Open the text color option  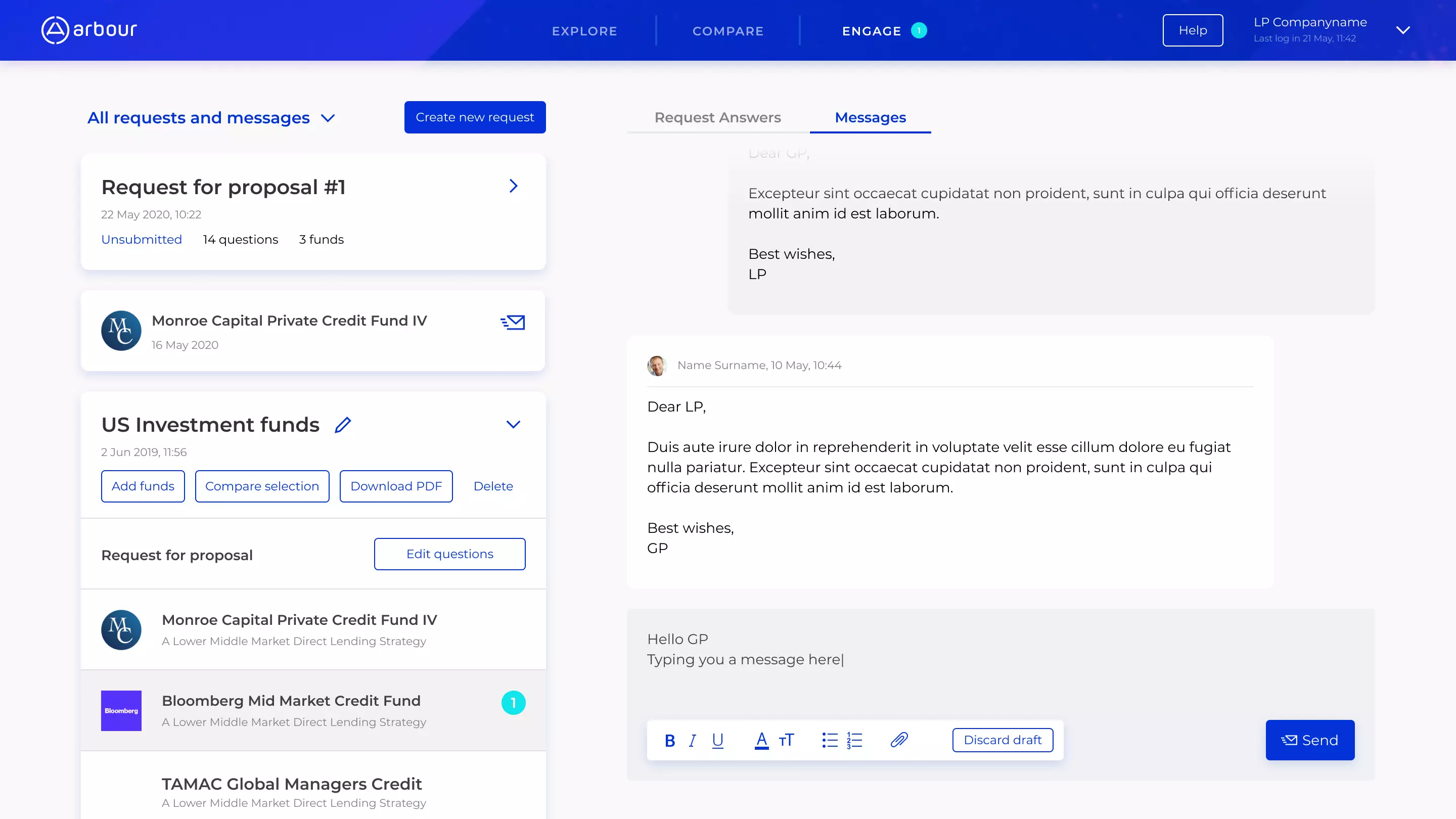click(761, 741)
